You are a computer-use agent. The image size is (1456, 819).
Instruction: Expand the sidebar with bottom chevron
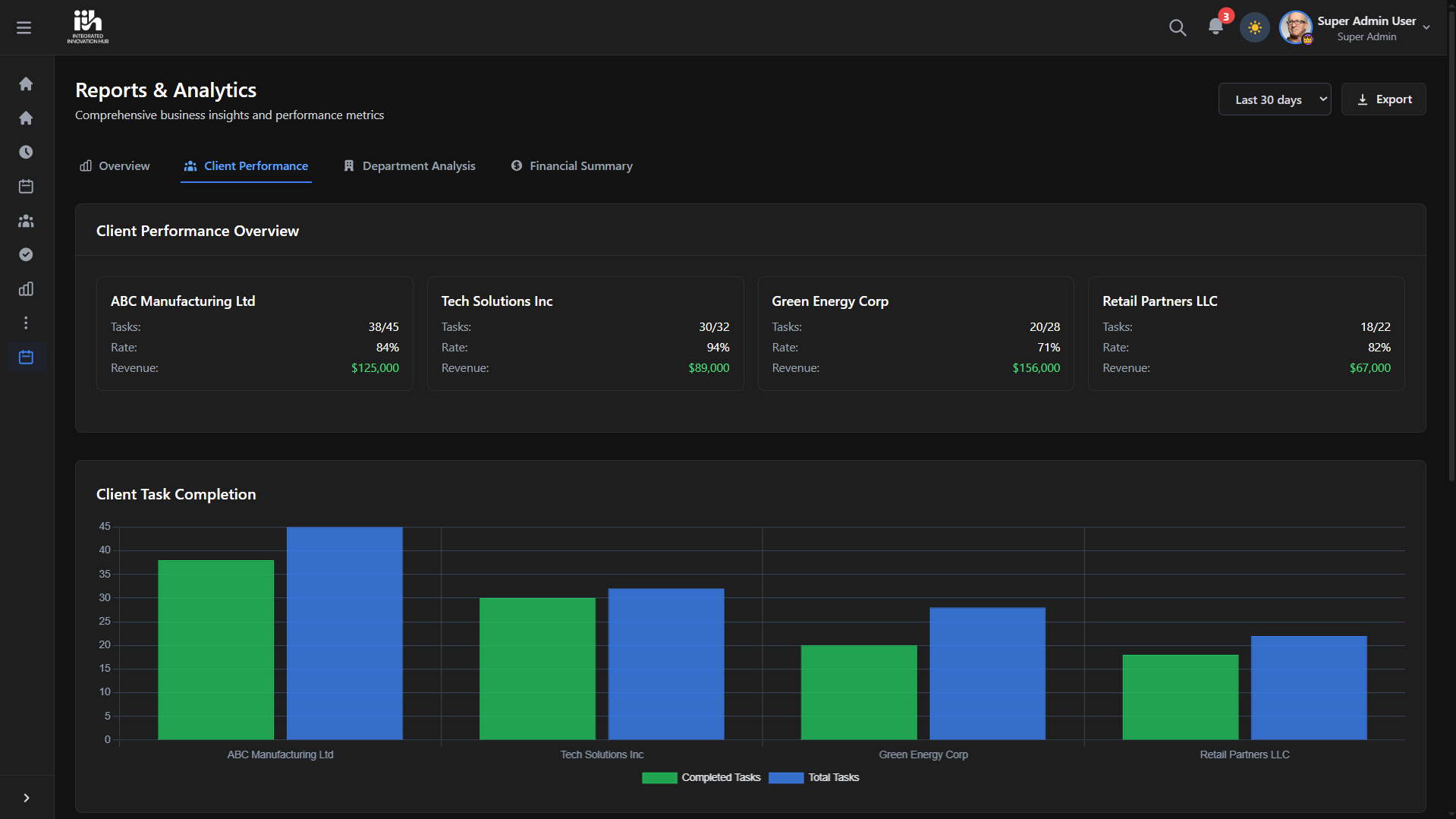pyautogui.click(x=27, y=798)
